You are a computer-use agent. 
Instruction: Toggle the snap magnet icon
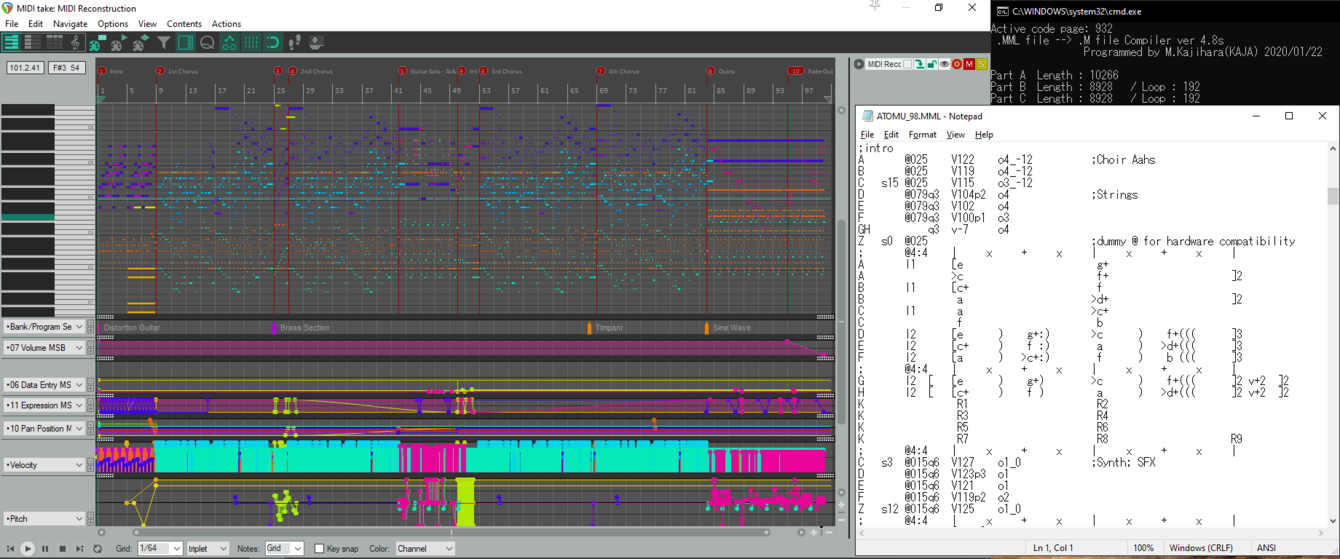272,43
